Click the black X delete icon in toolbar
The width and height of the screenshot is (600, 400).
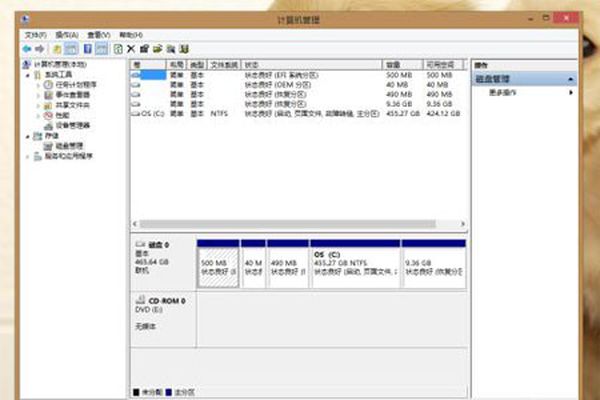click(x=131, y=47)
